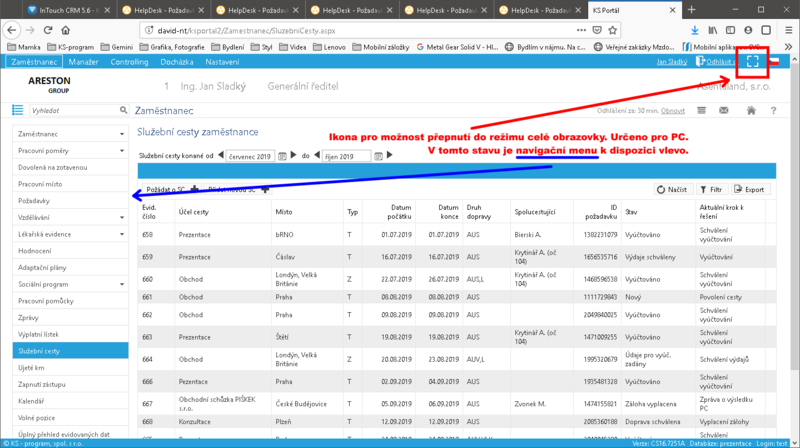This screenshot has height=448, width=800.
Task: Switch to the InTouch CRM 5.6 tab
Action: [x=68, y=10]
